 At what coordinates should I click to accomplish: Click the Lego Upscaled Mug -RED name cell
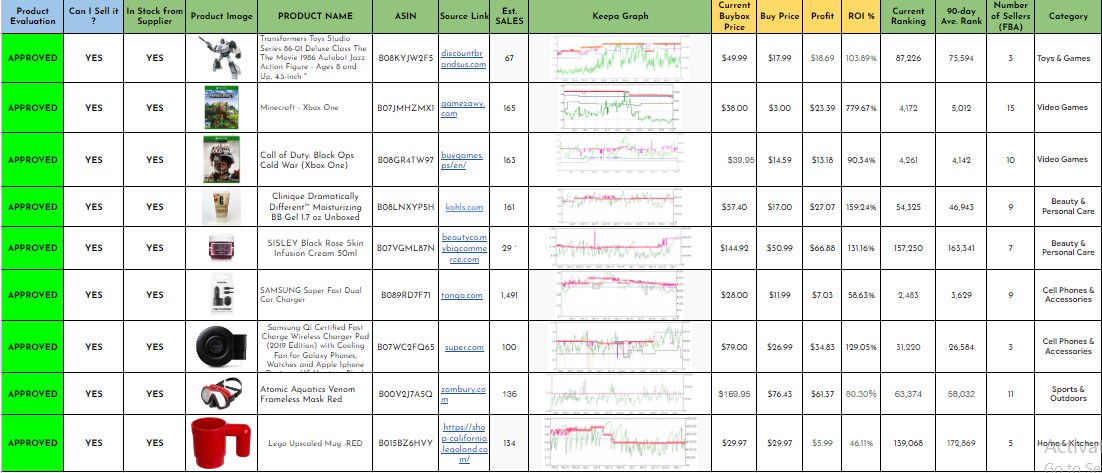pyautogui.click(x=316, y=443)
